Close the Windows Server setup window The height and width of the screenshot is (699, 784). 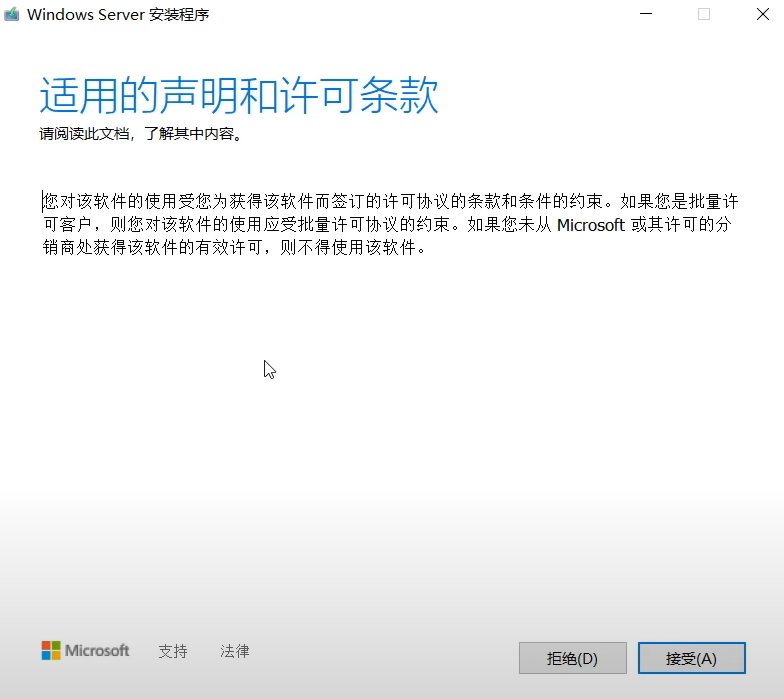point(759,15)
